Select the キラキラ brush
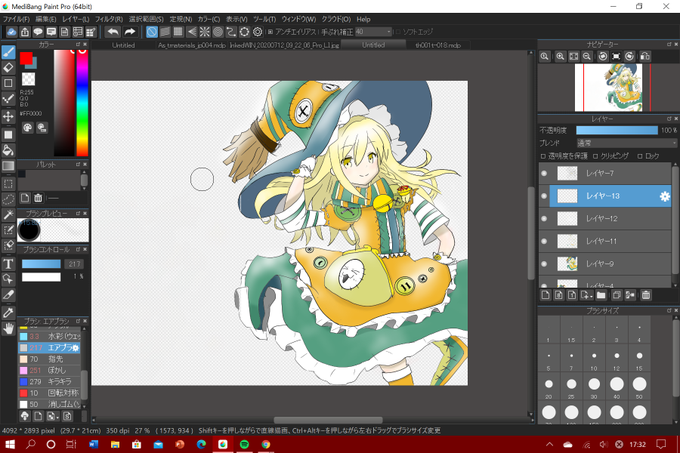 (x=49, y=381)
